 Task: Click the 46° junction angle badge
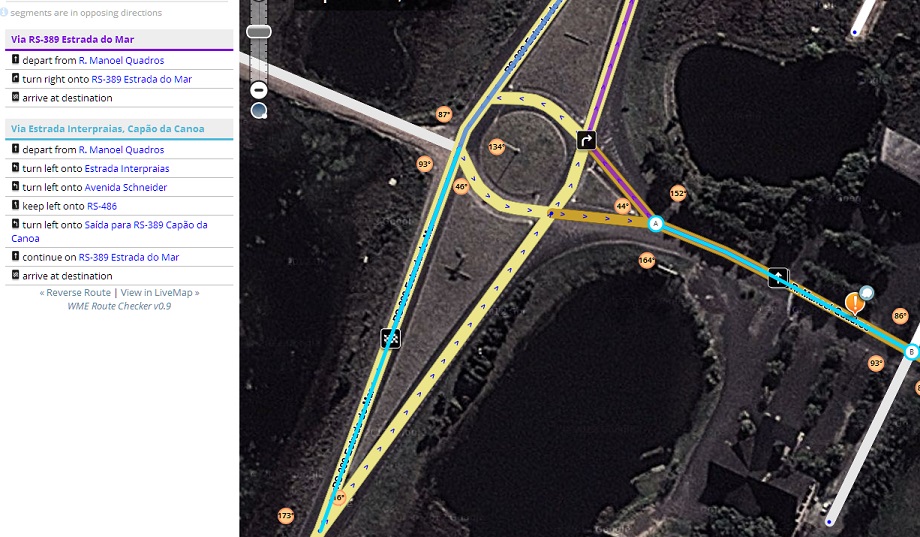[x=461, y=187]
